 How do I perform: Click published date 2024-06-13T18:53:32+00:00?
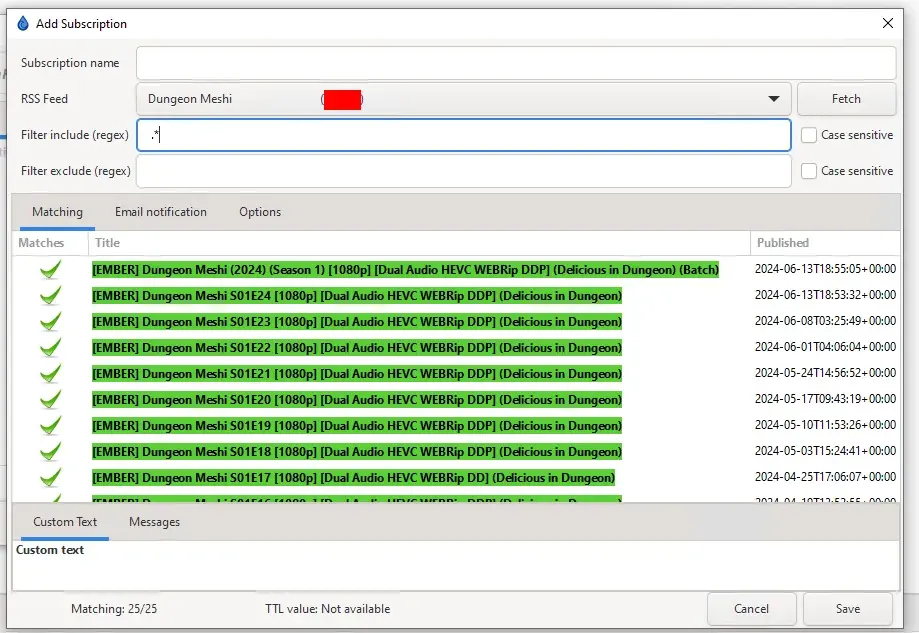click(825, 295)
